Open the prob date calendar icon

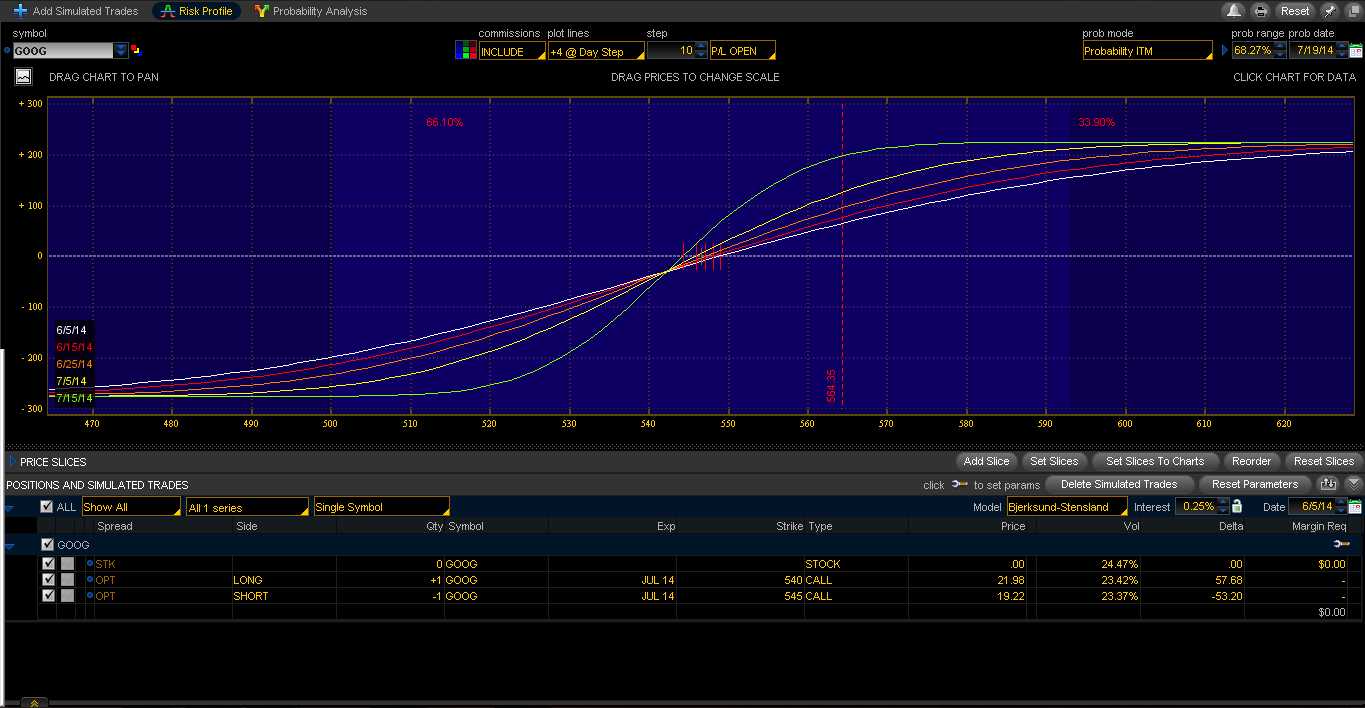[x=1356, y=51]
